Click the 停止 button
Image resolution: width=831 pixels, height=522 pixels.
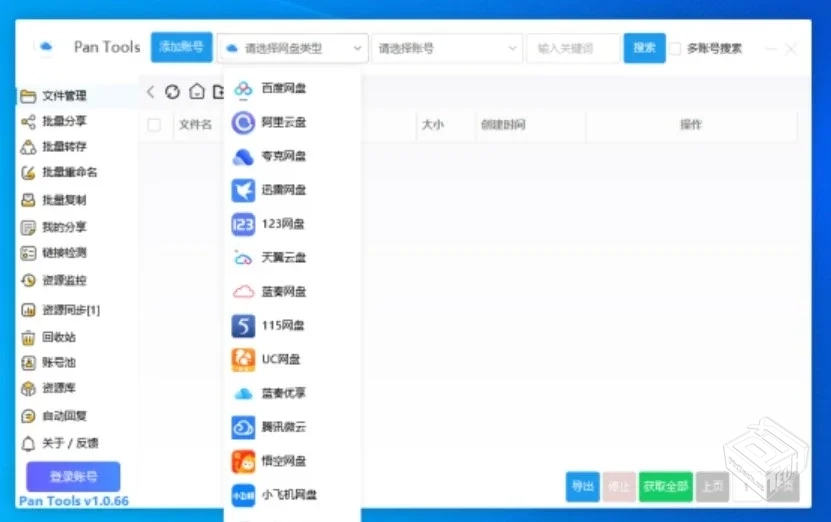pyautogui.click(x=618, y=486)
